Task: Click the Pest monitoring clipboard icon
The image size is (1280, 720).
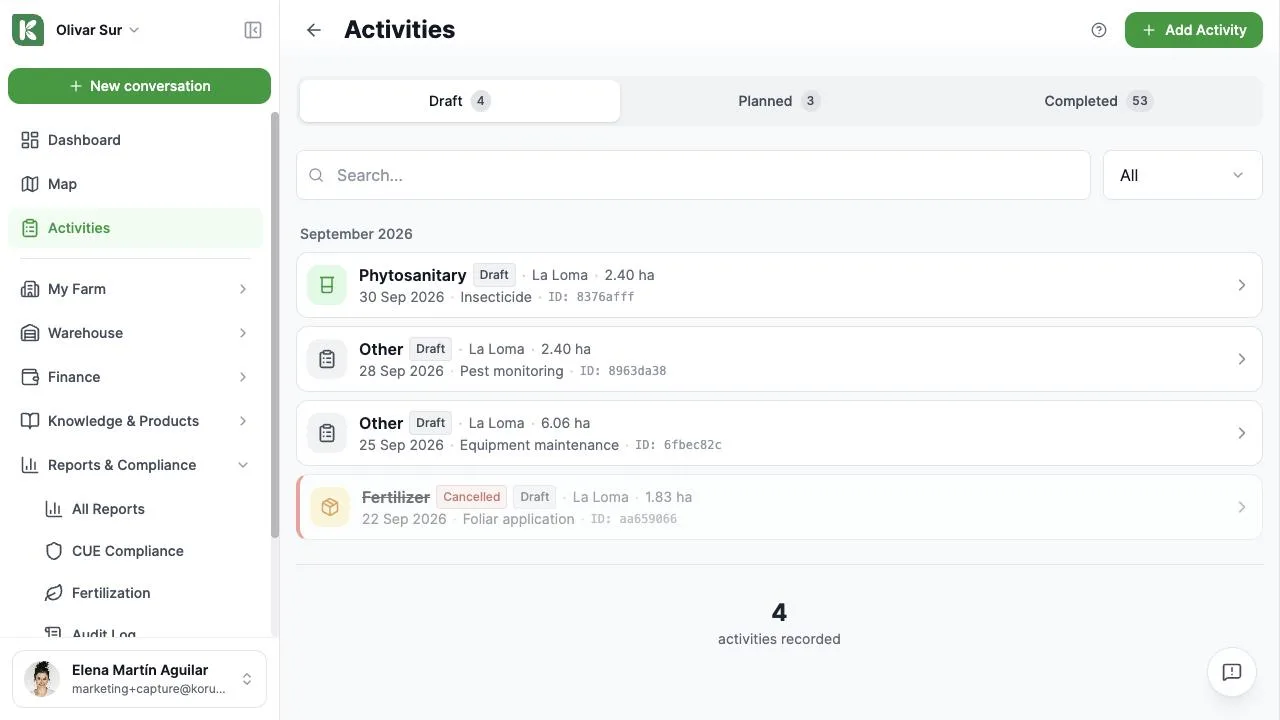Action: click(x=327, y=359)
